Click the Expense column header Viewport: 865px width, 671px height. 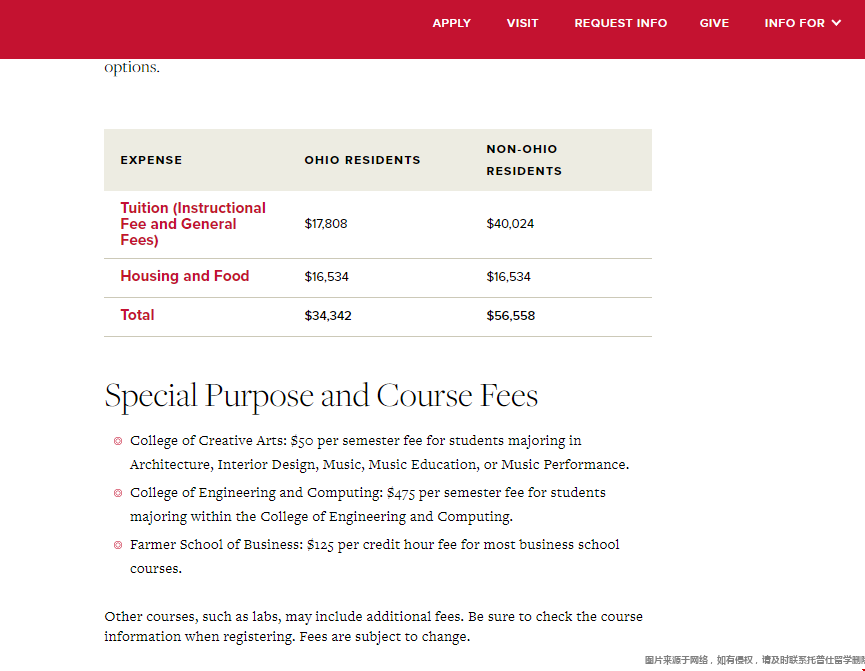coord(151,160)
